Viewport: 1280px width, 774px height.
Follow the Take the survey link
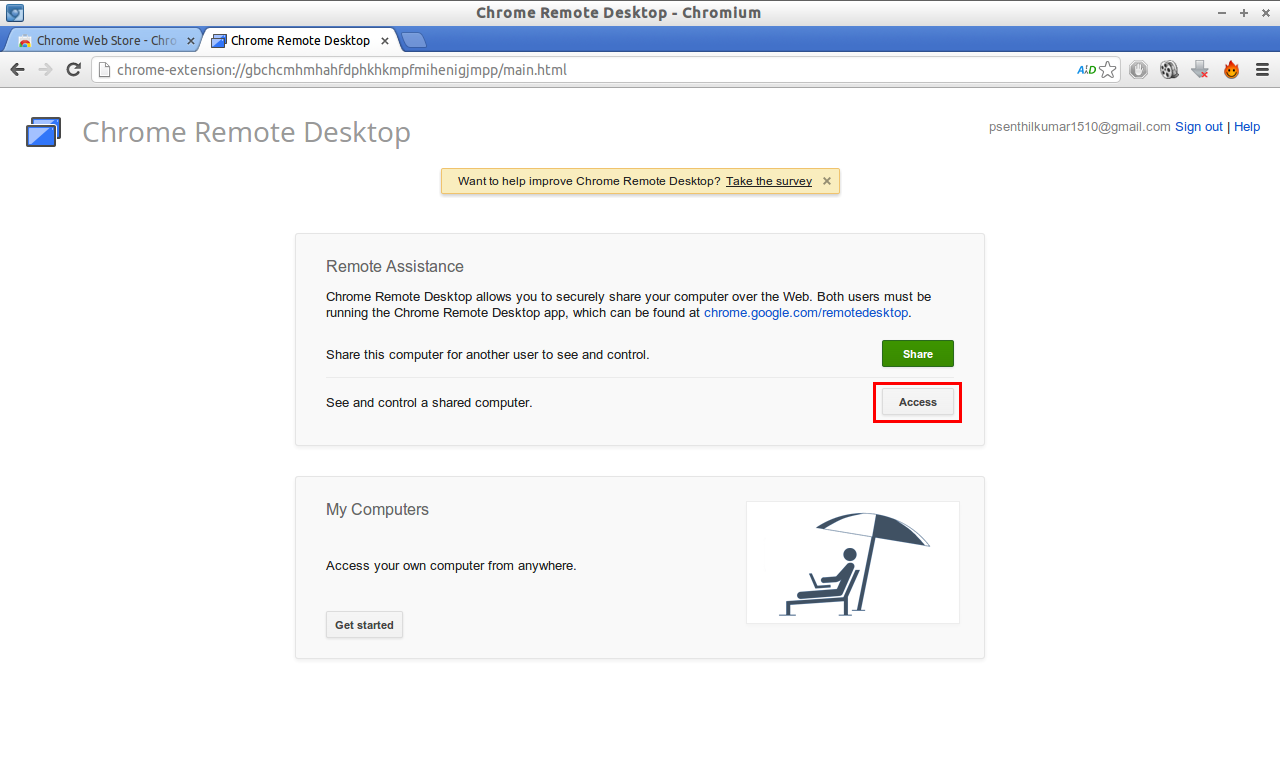(x=769, y=181)
